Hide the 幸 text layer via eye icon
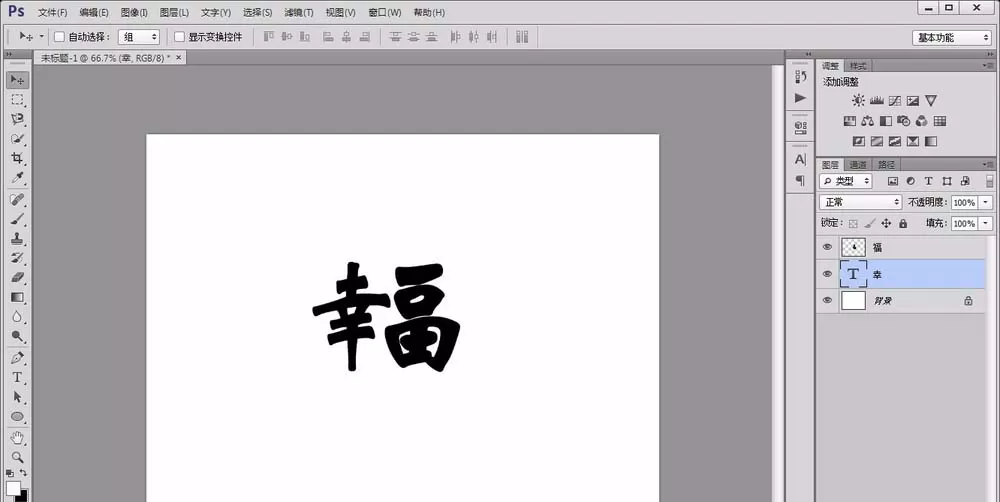This screenshot has height=502, width=1000. [x=827, y=274]
